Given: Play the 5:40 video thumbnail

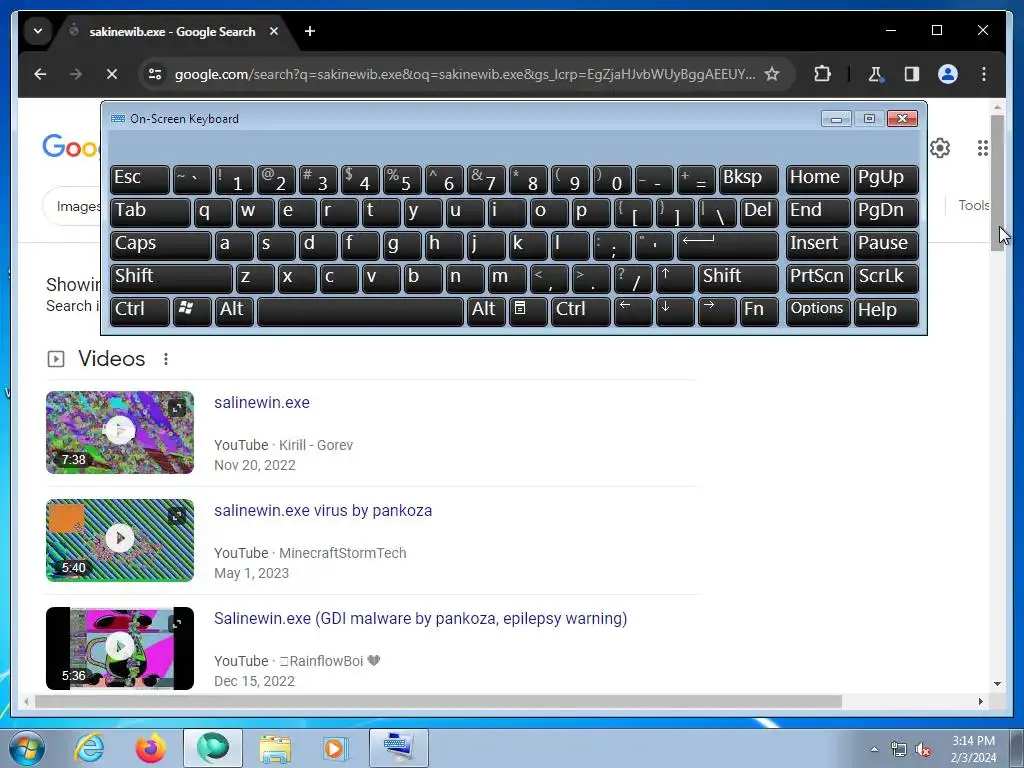Looking at the screenshot, I should 120,540.
